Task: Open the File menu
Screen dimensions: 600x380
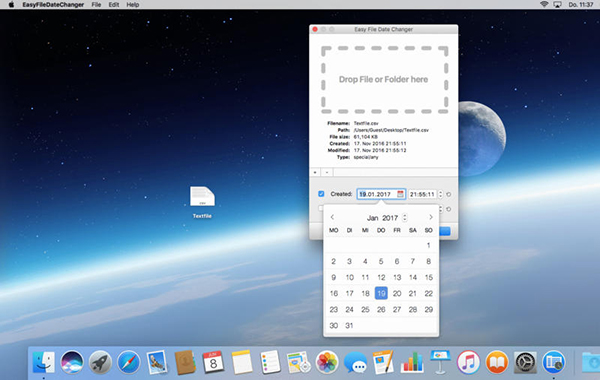Action: coord(96,5)
